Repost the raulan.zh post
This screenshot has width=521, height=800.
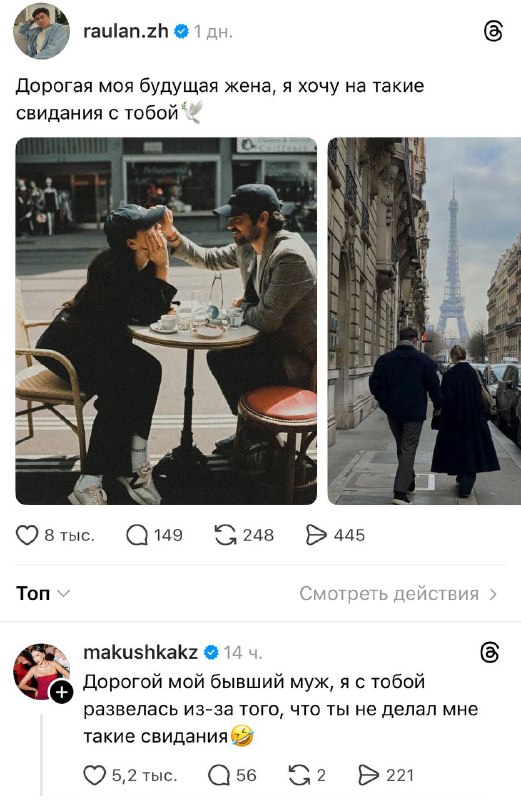click(226, 535)
